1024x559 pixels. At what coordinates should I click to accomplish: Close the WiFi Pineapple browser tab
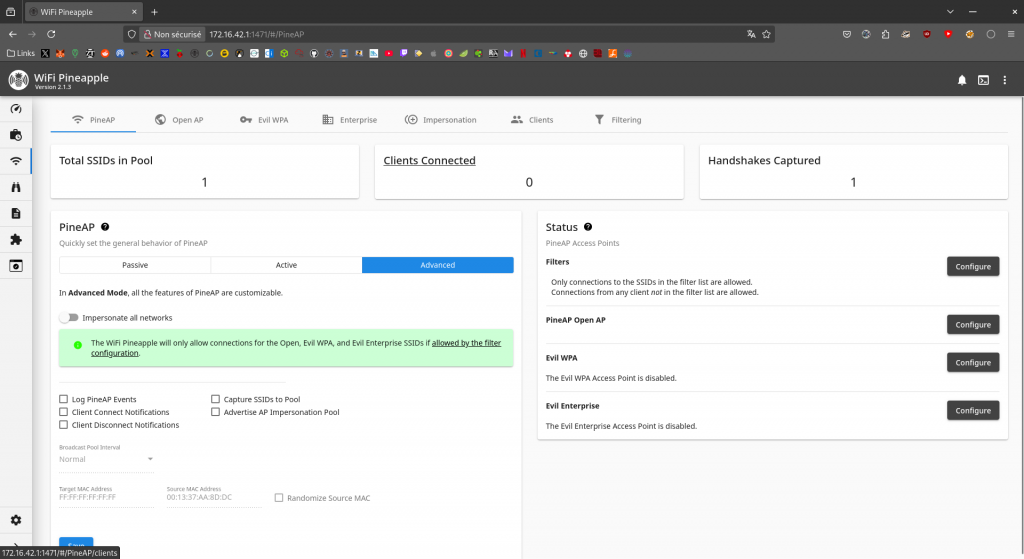pos(134,12)
